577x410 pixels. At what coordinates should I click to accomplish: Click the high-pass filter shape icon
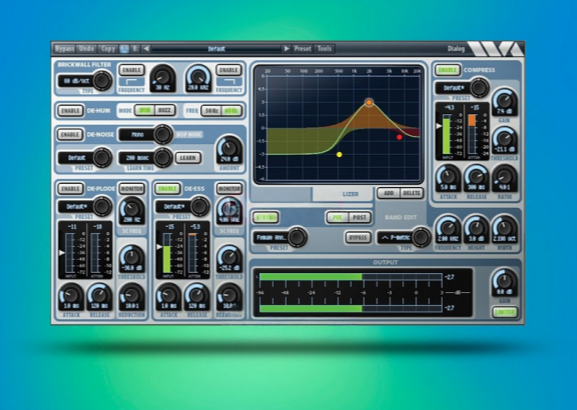pos(131,82)
